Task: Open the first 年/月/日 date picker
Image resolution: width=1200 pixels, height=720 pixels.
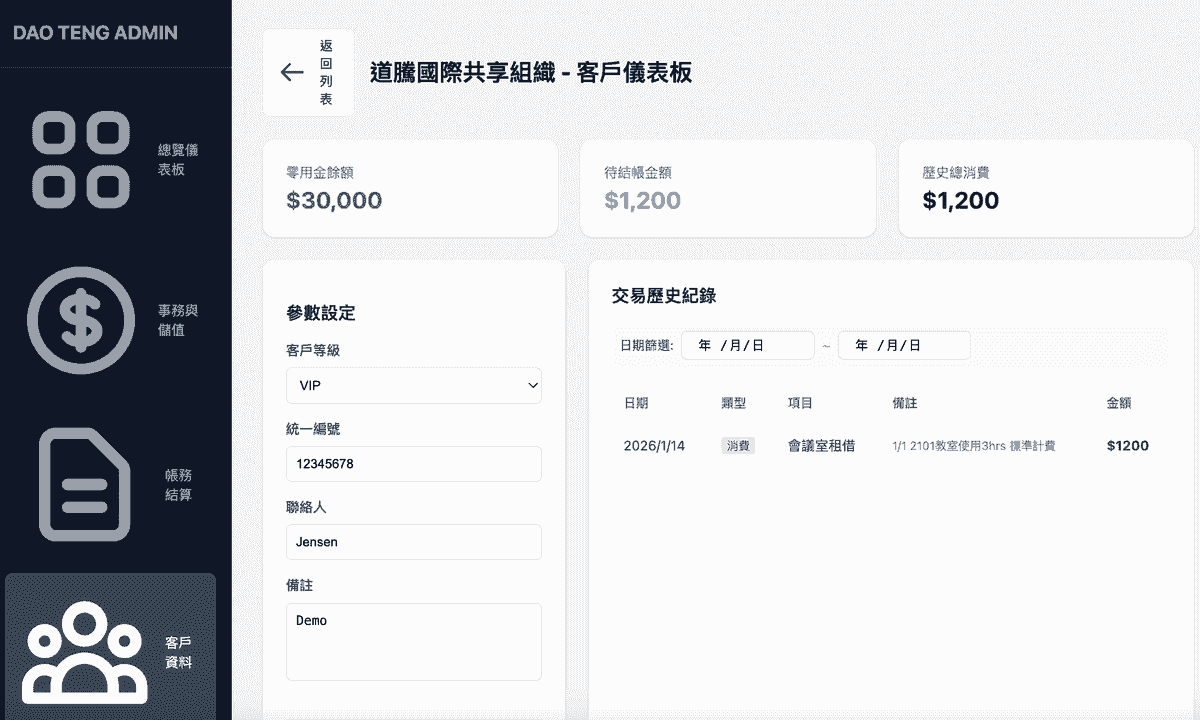Action: (x=747, y=345)
